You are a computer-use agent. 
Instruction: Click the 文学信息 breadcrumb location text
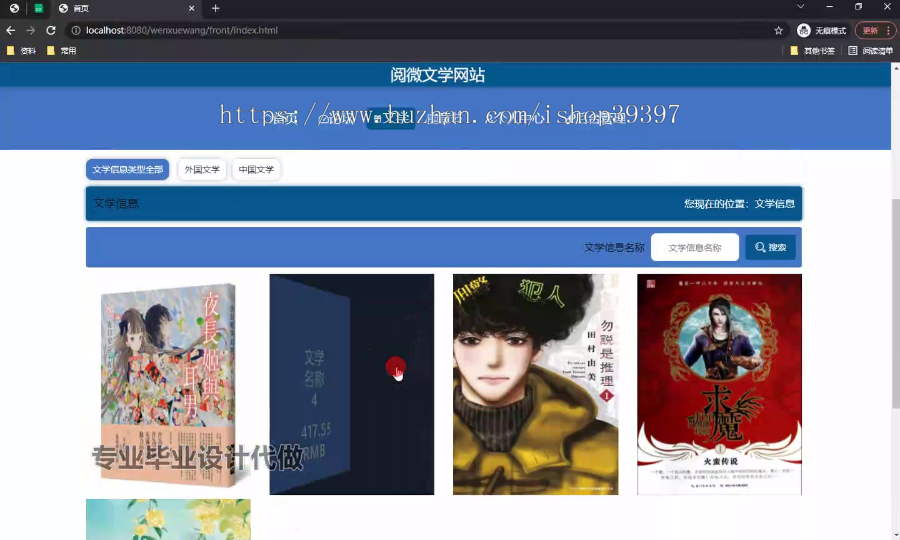[x=774, y=203]
